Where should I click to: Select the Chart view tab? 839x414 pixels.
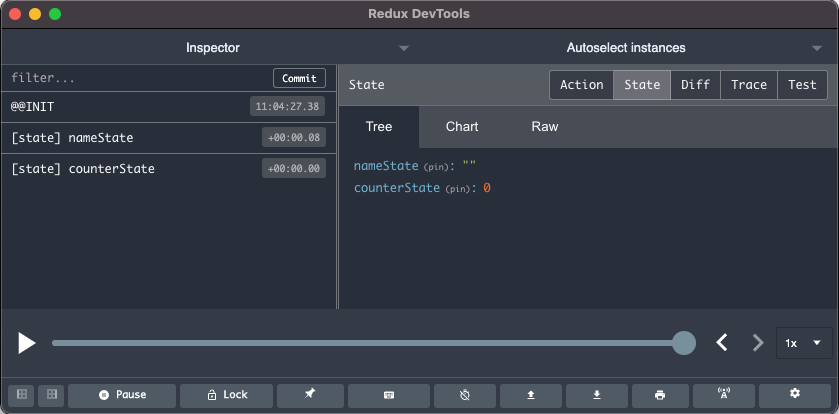pos(462,127)
